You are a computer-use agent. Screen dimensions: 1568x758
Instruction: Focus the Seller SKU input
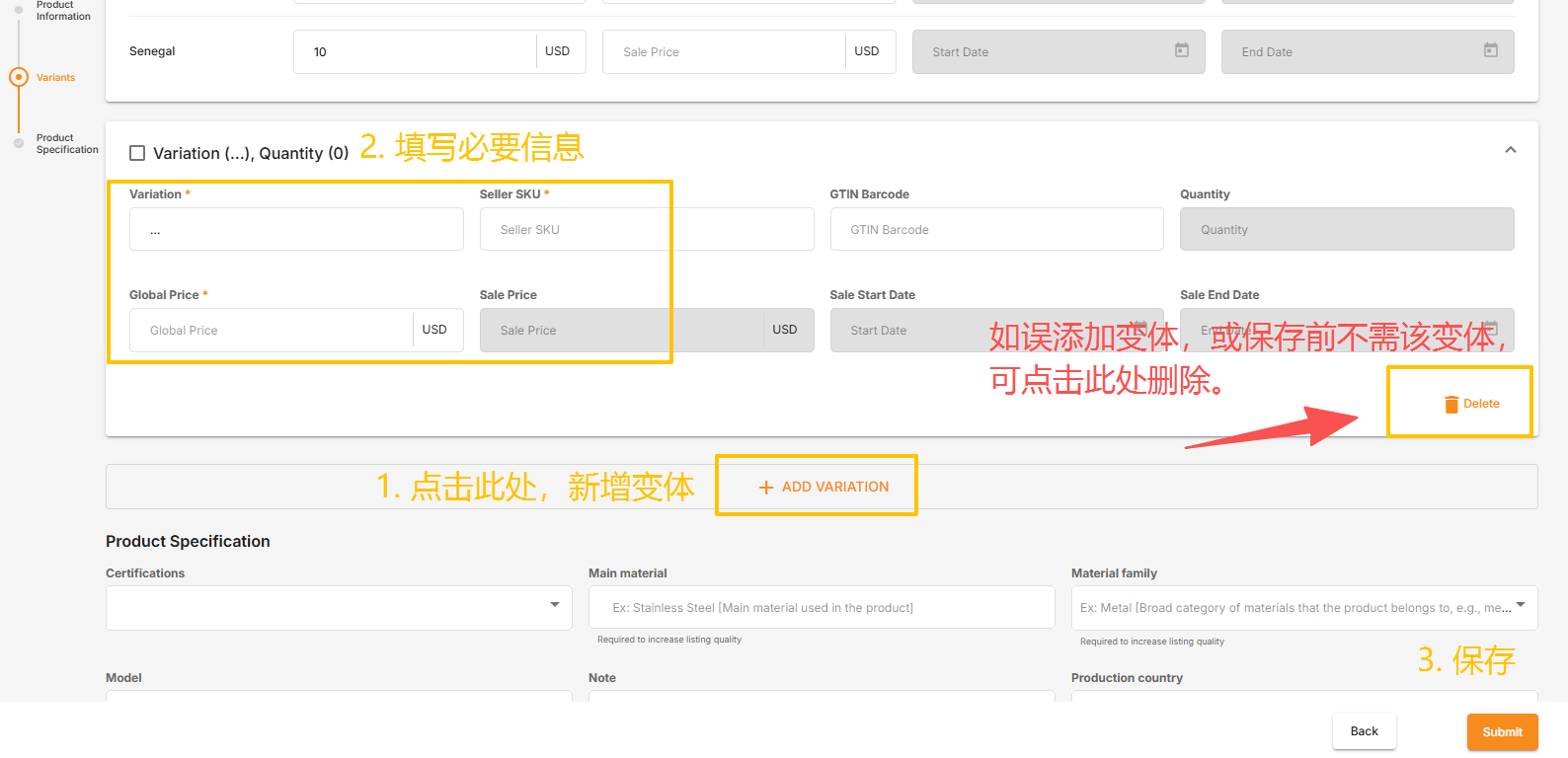[647, 229]
